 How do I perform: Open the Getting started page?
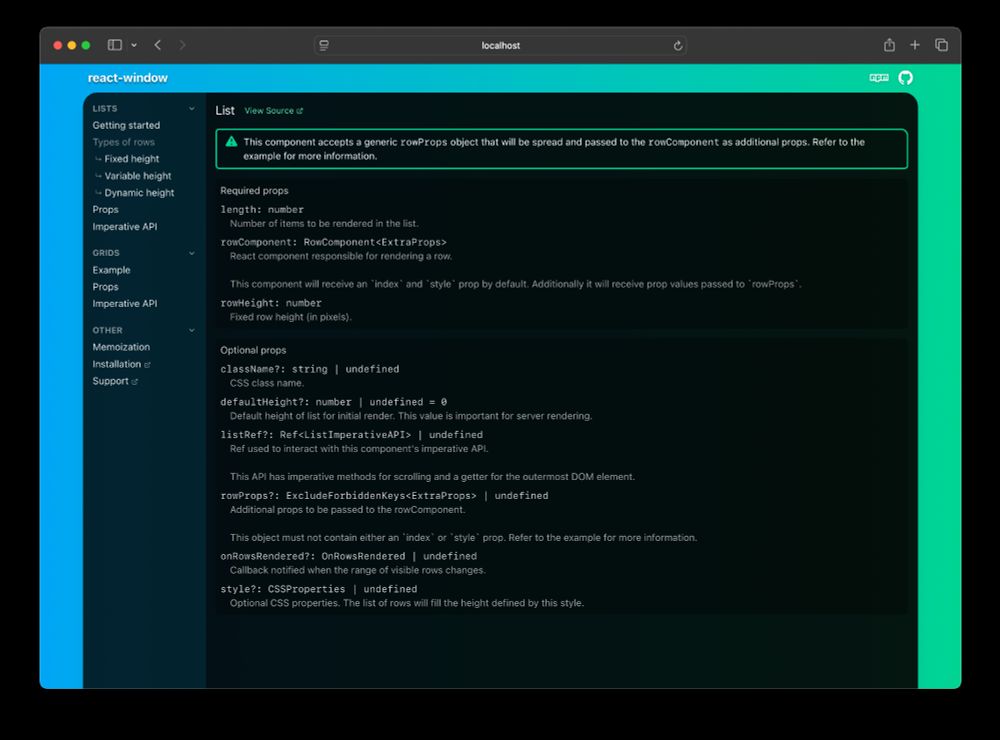pos(126,126)
